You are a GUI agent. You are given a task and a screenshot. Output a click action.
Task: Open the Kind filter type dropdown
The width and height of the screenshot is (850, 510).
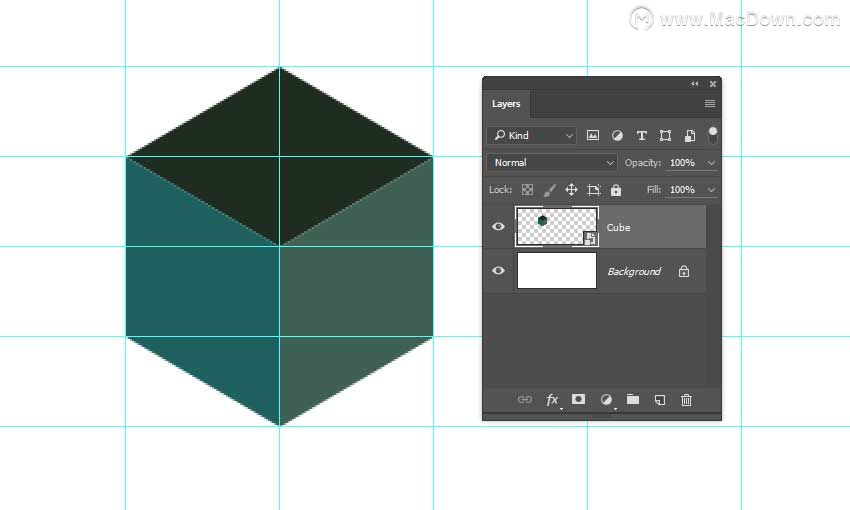532,135
